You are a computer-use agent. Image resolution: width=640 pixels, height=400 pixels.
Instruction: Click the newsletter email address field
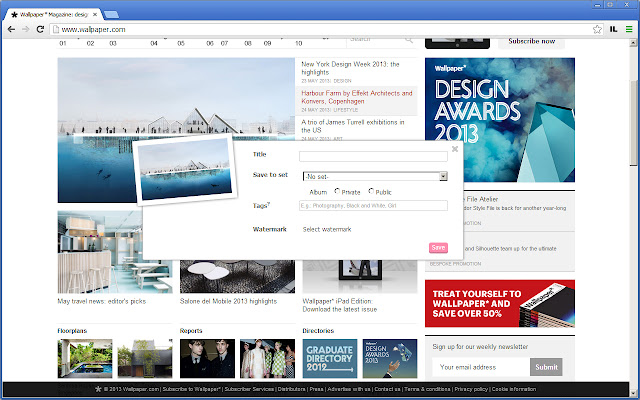pos(481,367)
